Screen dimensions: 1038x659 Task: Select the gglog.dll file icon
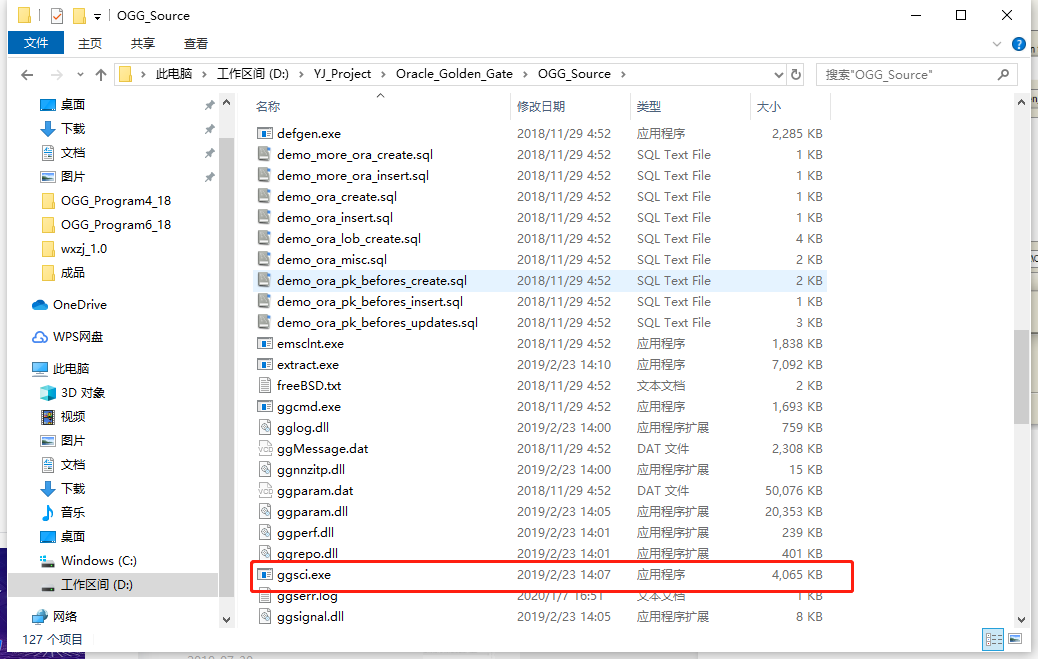[265, 428]
